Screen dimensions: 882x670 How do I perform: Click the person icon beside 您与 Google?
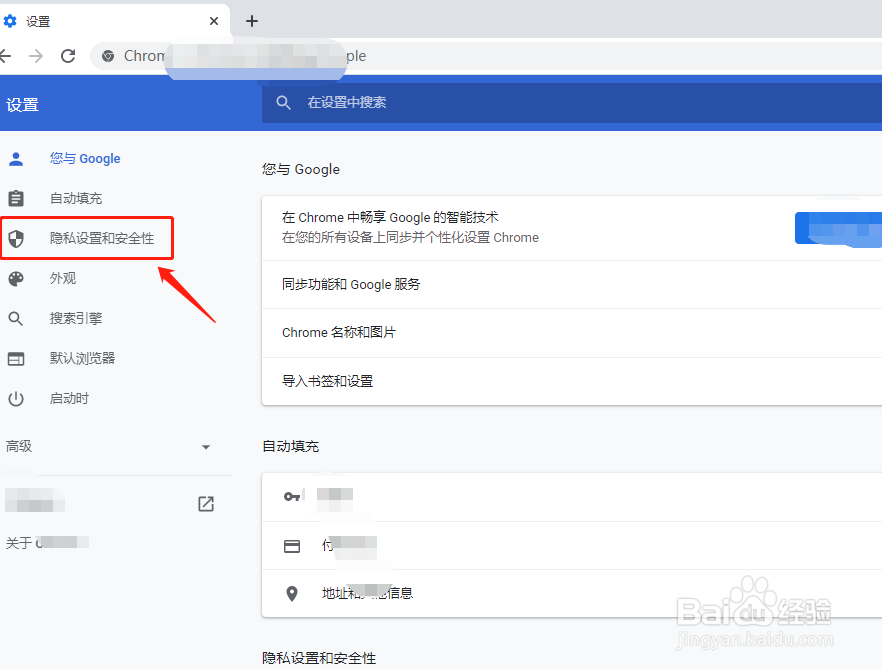(16, 159)
